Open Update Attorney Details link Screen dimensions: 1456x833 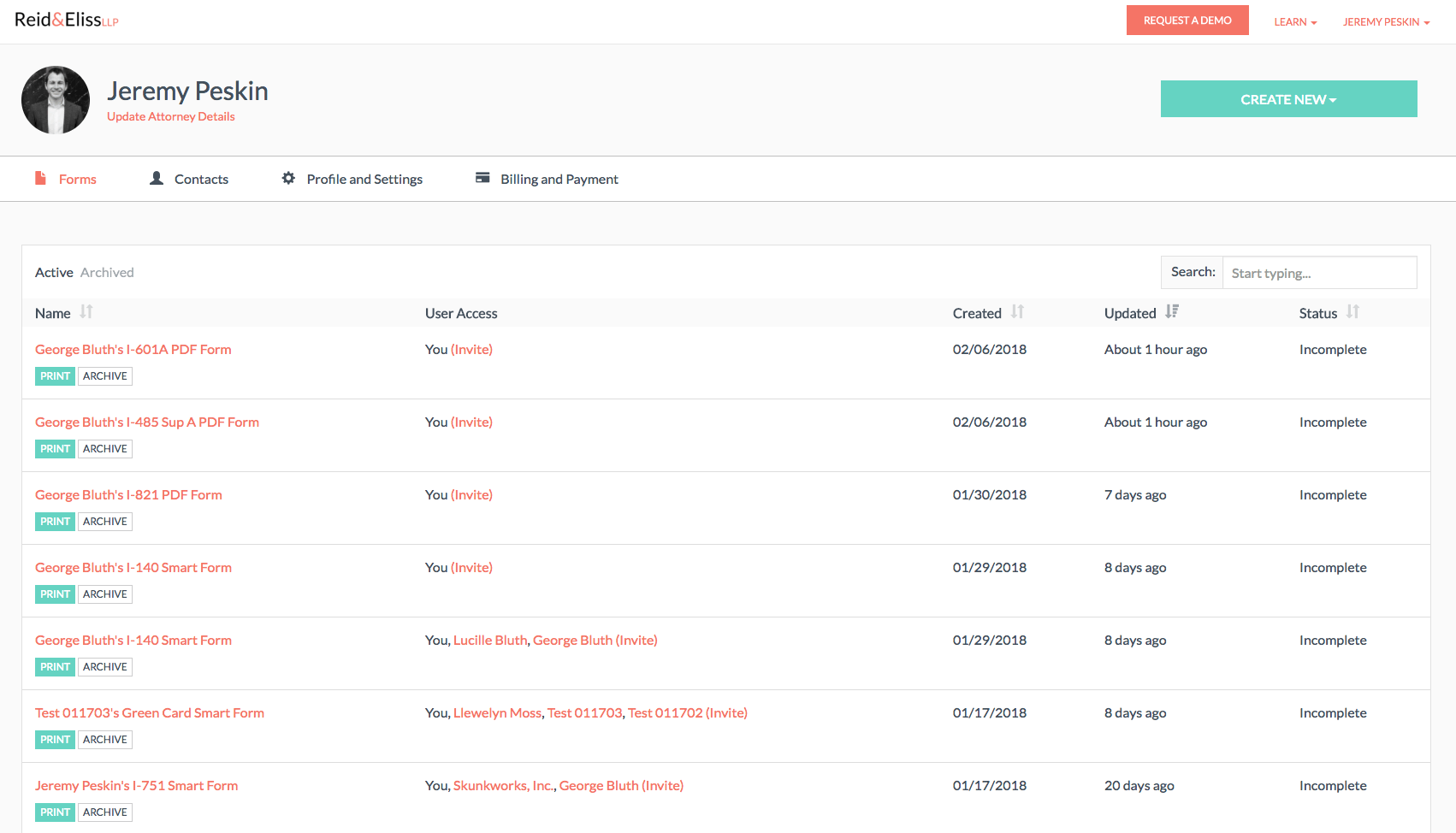click(171, 117)
